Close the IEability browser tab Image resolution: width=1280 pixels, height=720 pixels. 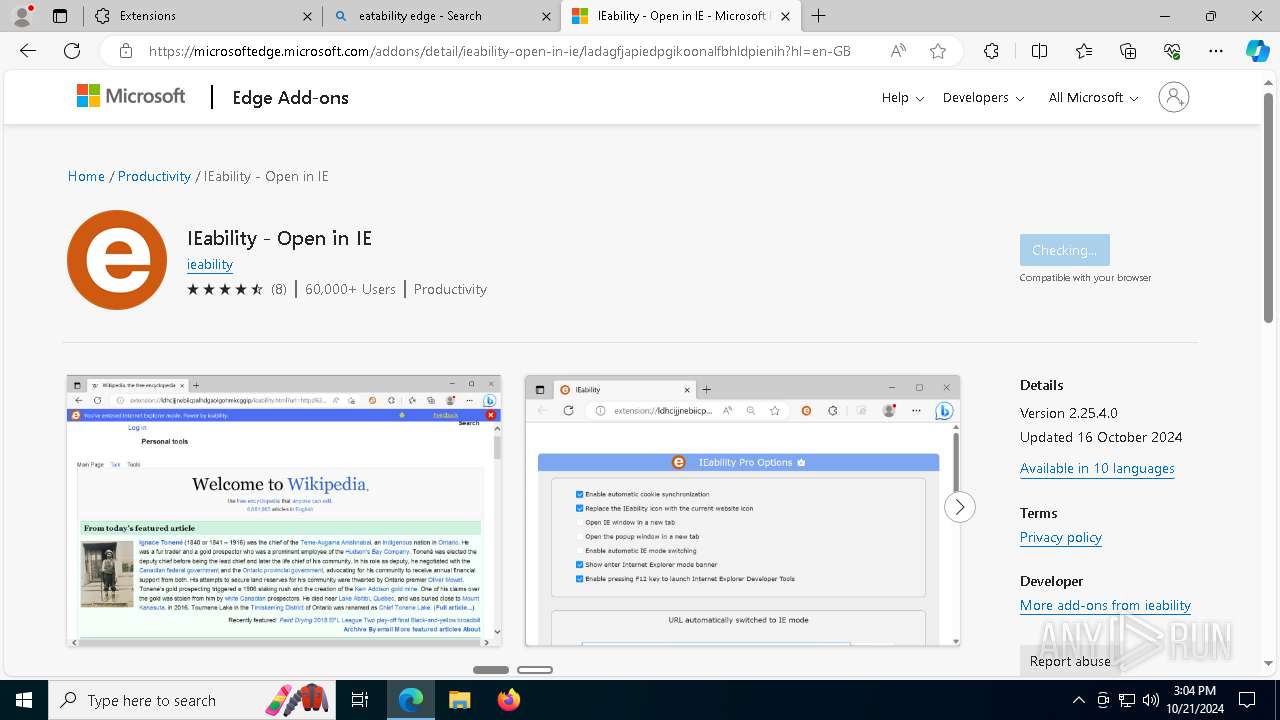(785, 16)
